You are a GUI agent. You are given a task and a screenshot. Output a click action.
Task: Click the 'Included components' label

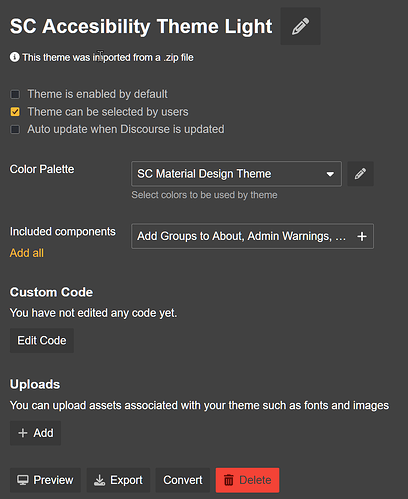pos(63,231)
